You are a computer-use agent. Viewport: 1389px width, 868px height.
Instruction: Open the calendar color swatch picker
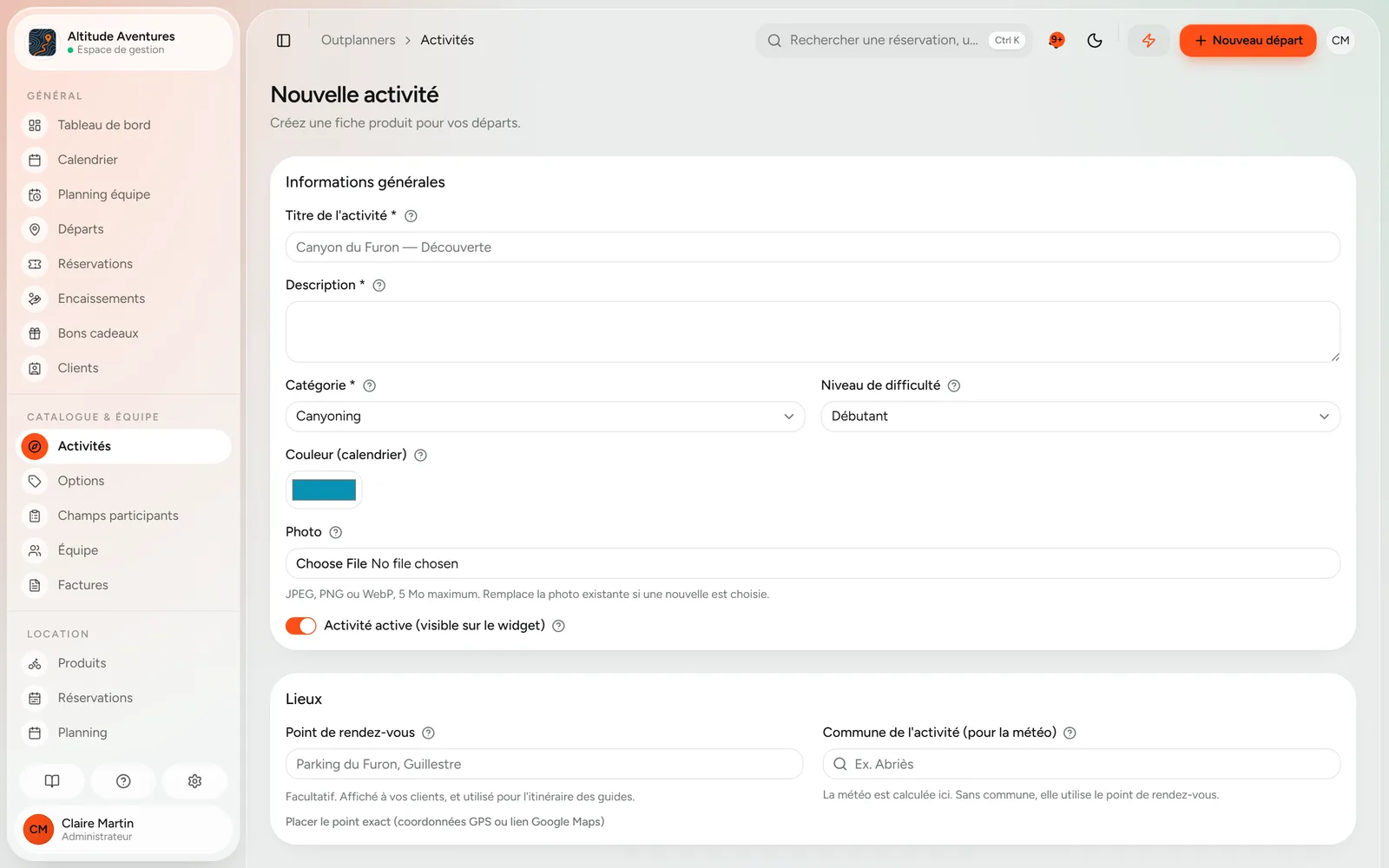(324, 490)
